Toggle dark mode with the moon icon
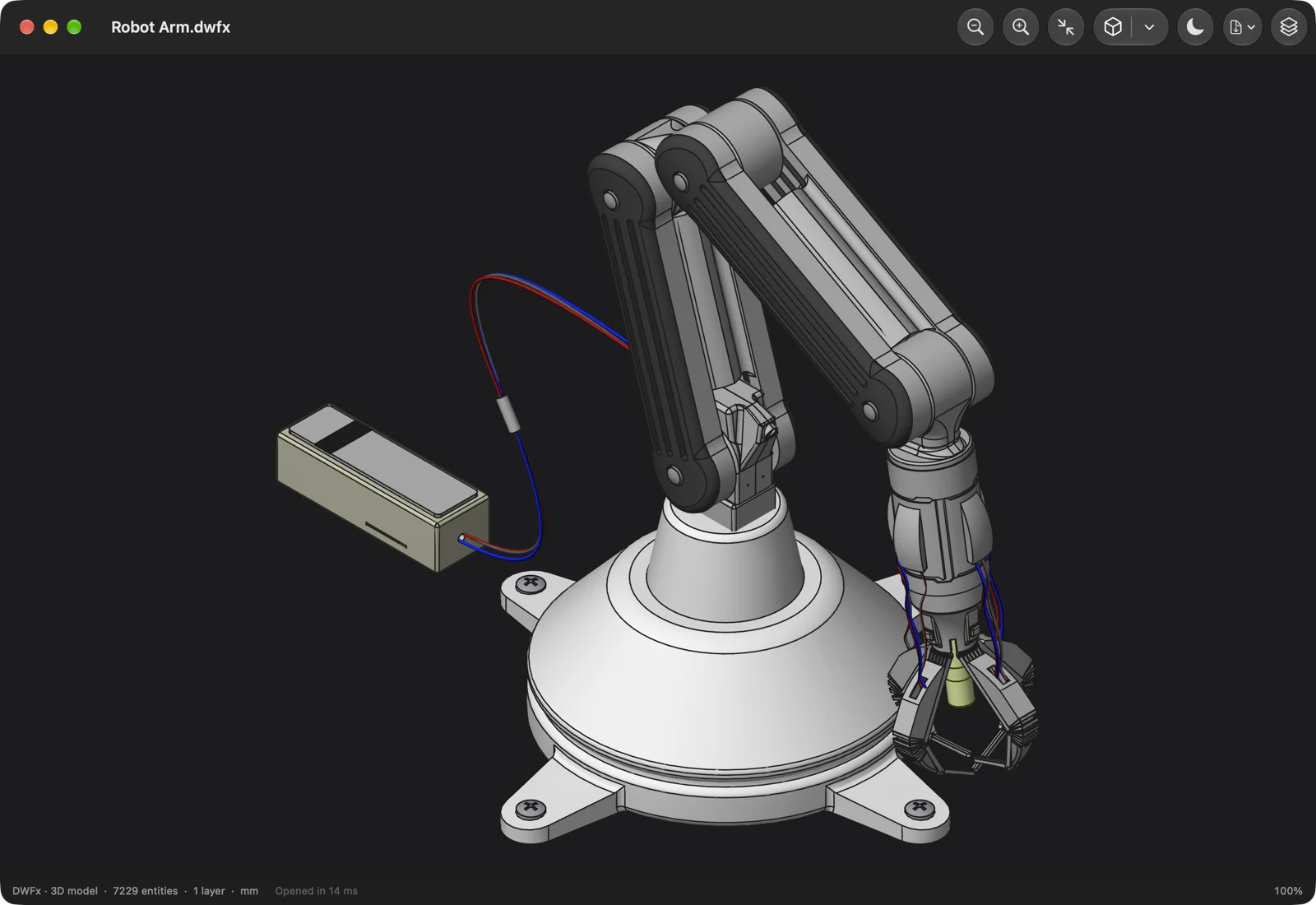1316x905 pixels. [x=1195, y=27]
